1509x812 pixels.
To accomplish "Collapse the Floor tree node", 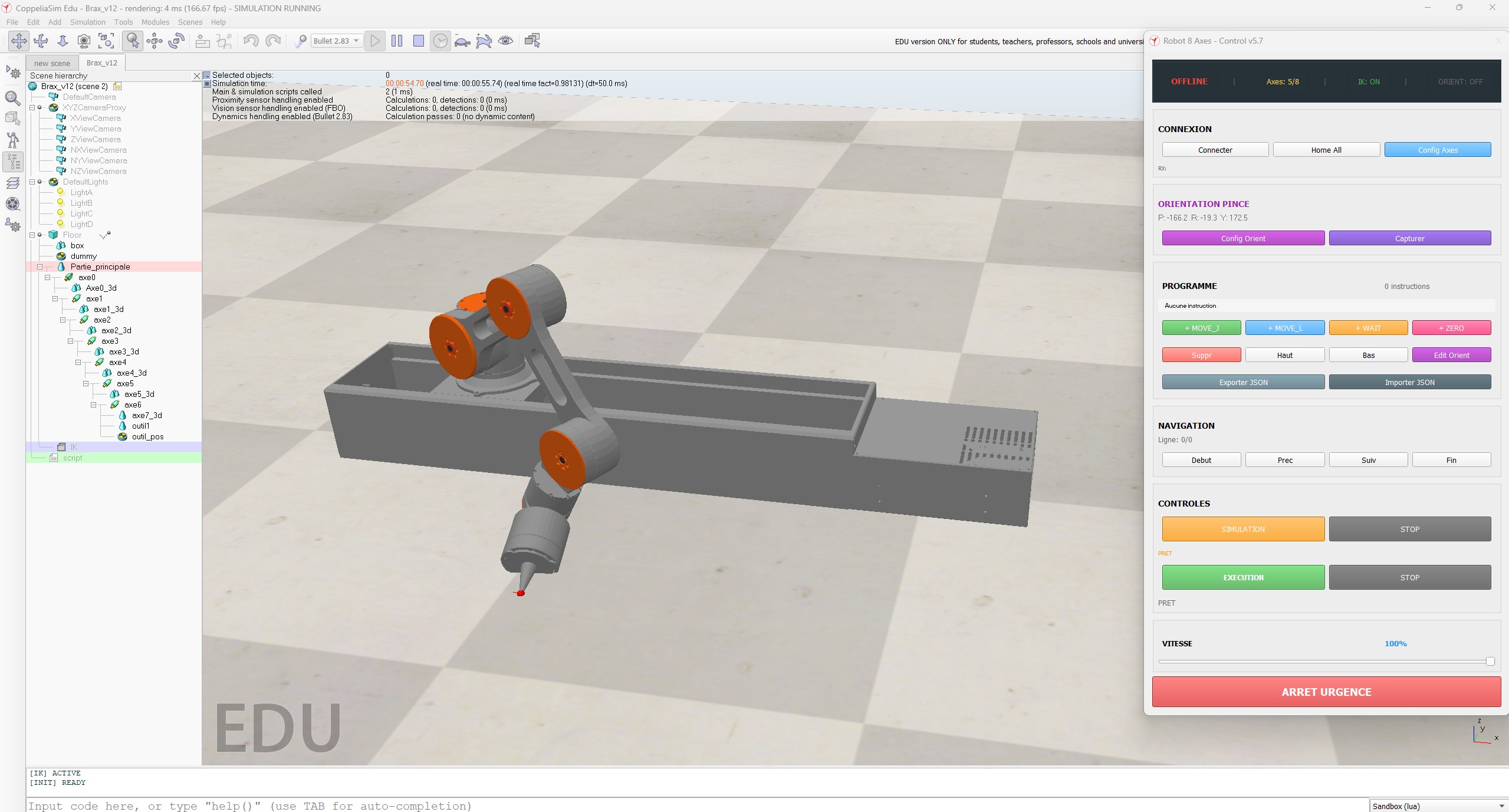I will click(x=33, y=235).
